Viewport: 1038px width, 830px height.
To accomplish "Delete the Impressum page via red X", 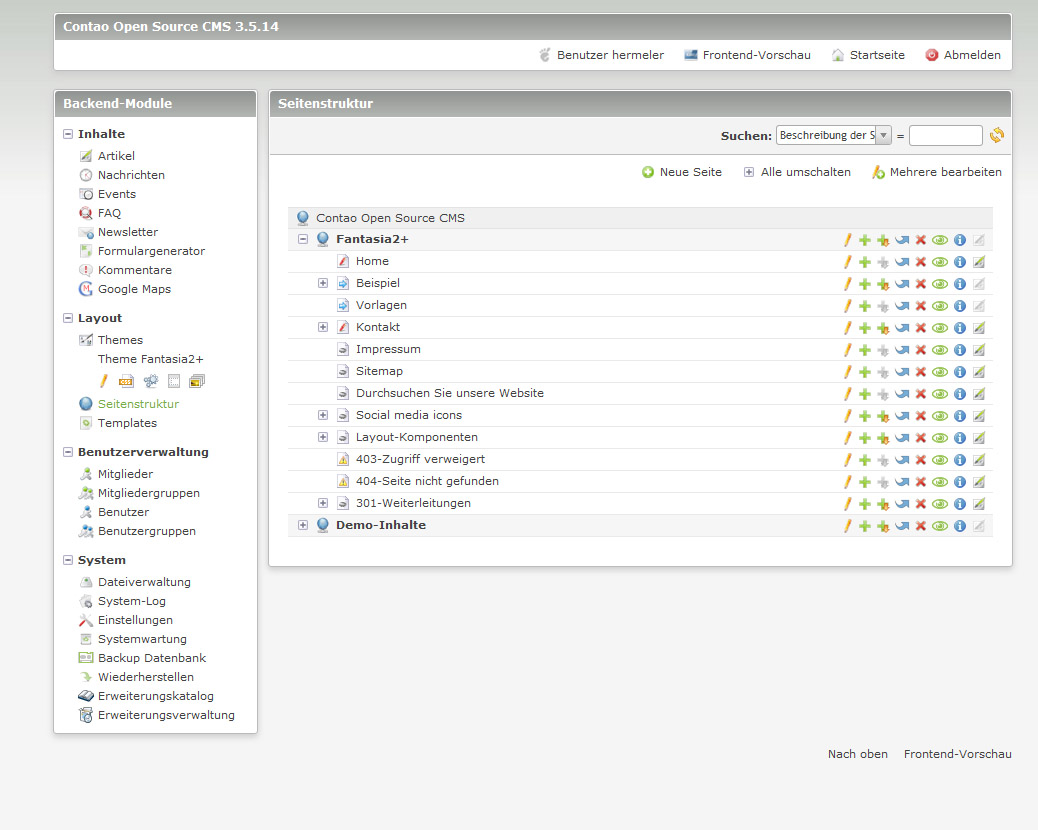I will 921,350.
